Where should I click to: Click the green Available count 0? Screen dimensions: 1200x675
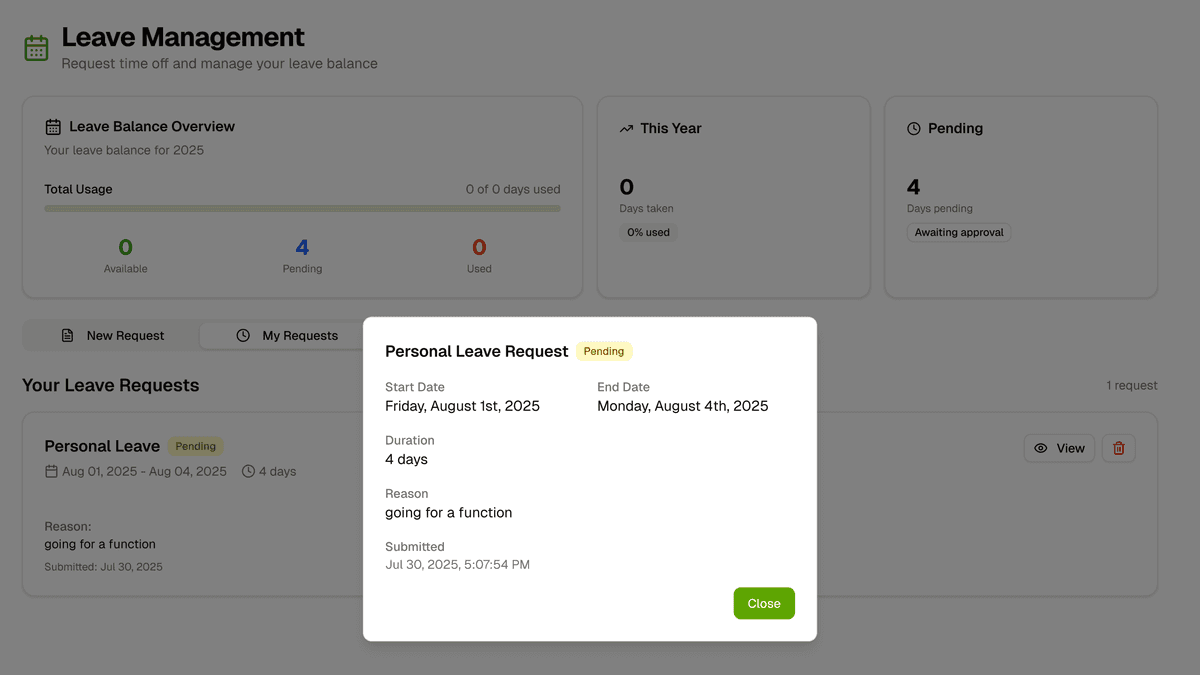126,247
